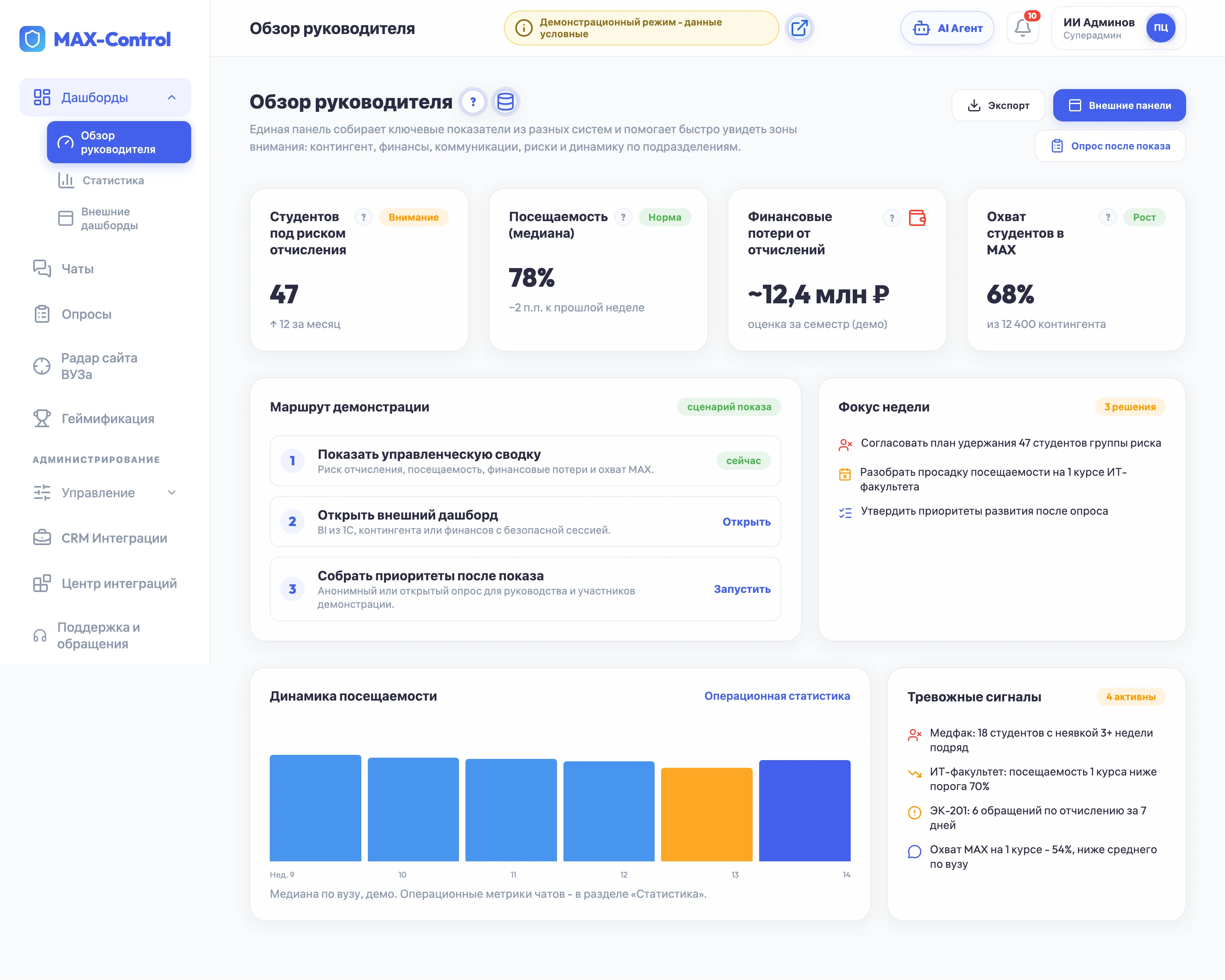Screen dimensions: 1225x980
Task: Click help icon on Охват студентов card
Action: click(x=1108, y=217)
